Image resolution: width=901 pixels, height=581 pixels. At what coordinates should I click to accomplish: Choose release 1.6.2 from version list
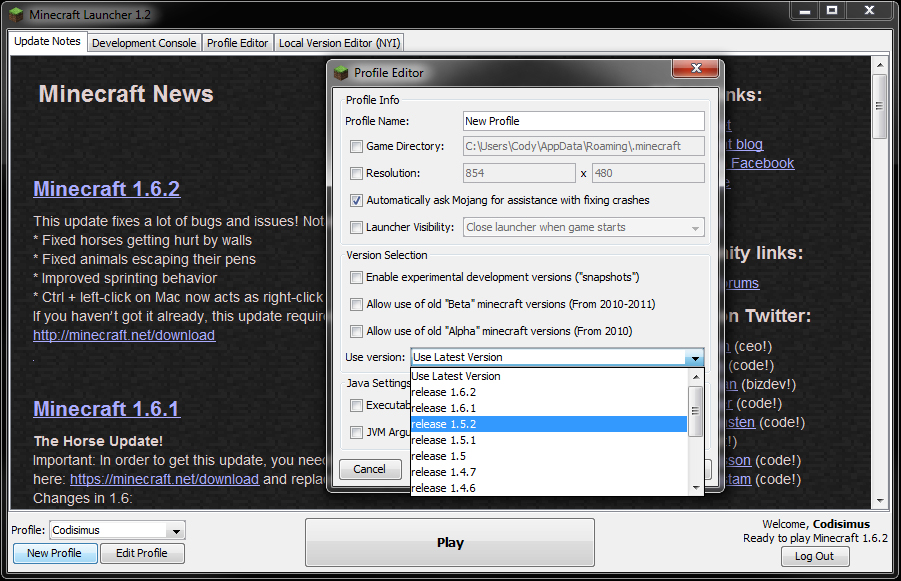549,393
